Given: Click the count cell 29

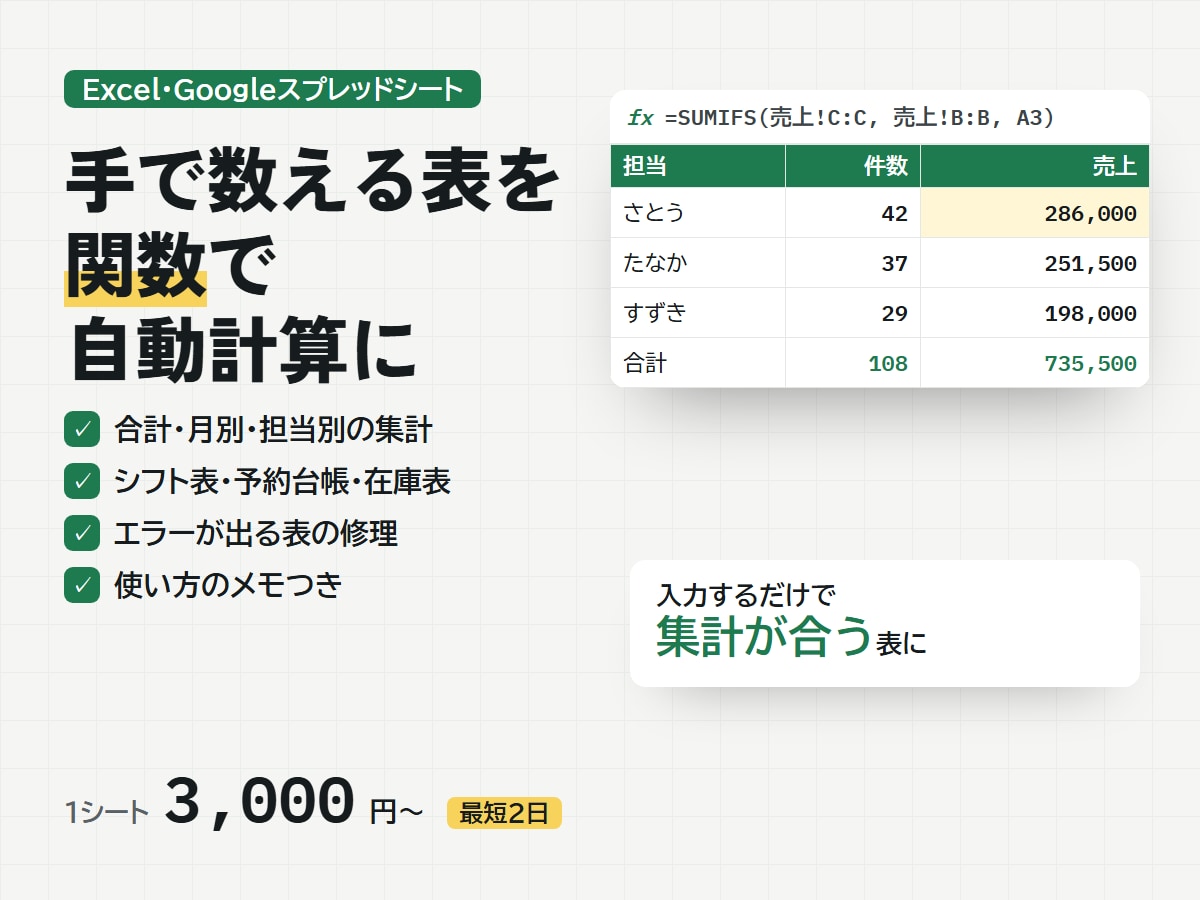Looking at the screenshot, I should coord(853,313).
